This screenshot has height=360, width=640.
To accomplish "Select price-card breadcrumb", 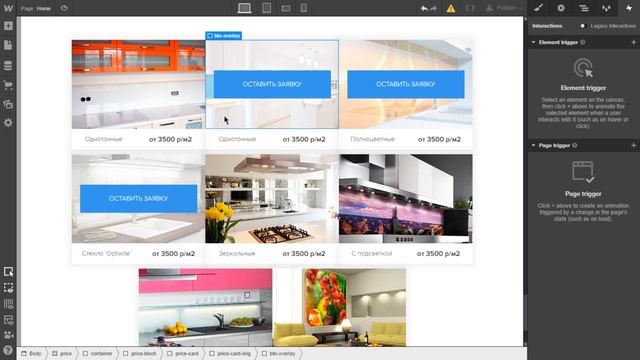I will click(183, 353).
